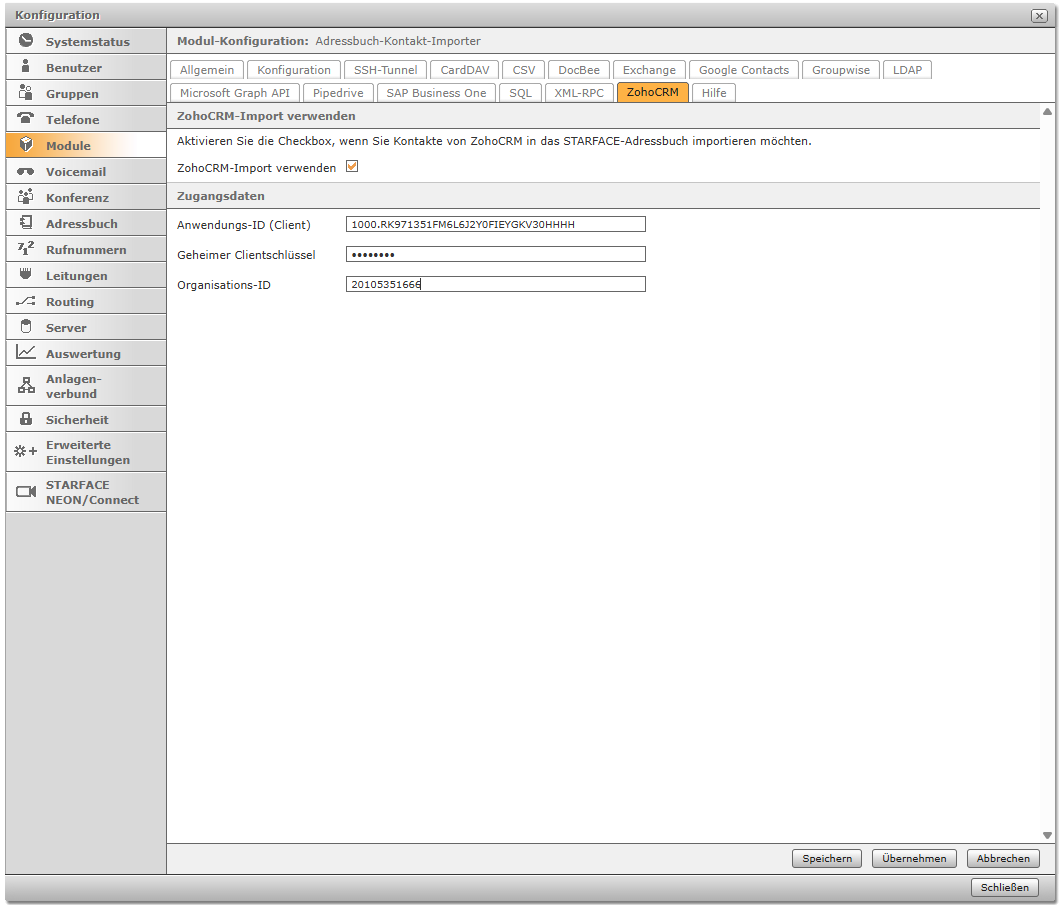Switch to the Hilfe tab
Image resolution: width=1064 pixels, height=910 pixels.
pyautogui.click(x=714, y=93)
